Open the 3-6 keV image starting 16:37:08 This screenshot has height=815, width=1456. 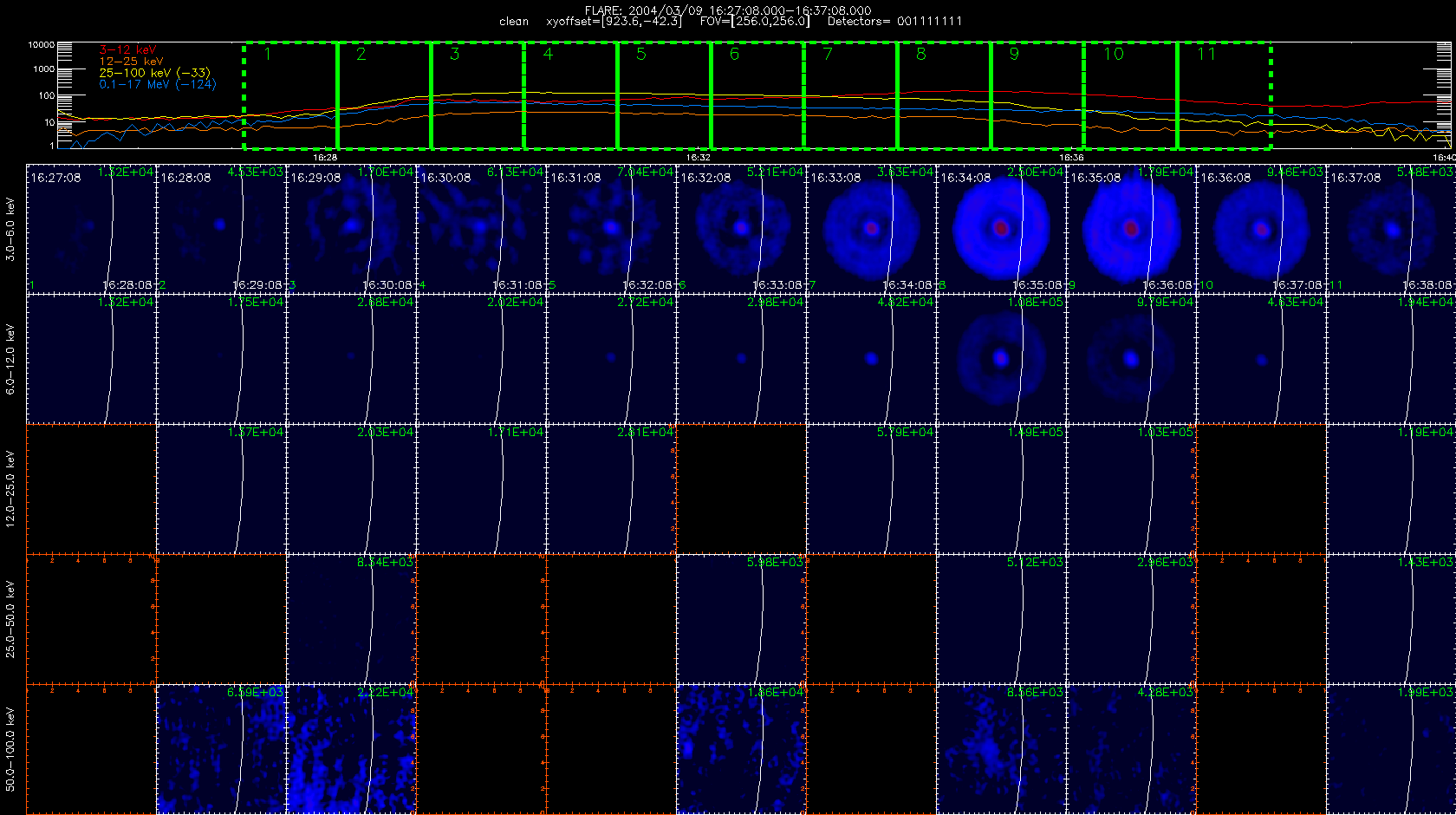click(x=1391, y=229)
